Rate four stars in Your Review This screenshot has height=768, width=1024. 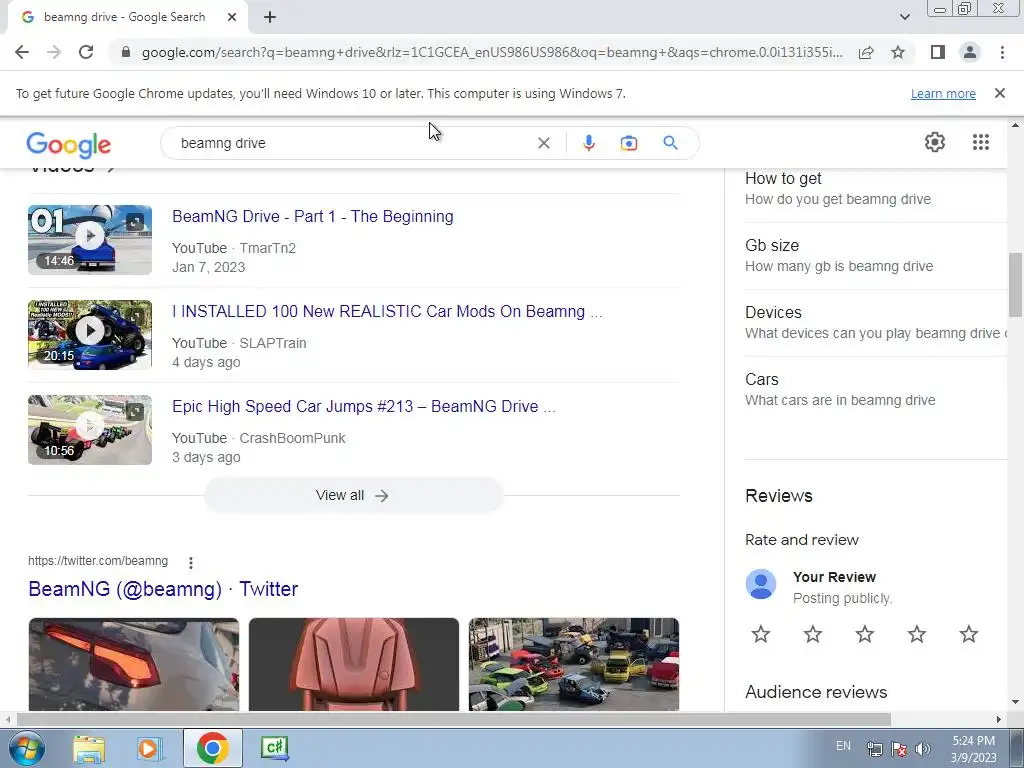click(917, 634)
